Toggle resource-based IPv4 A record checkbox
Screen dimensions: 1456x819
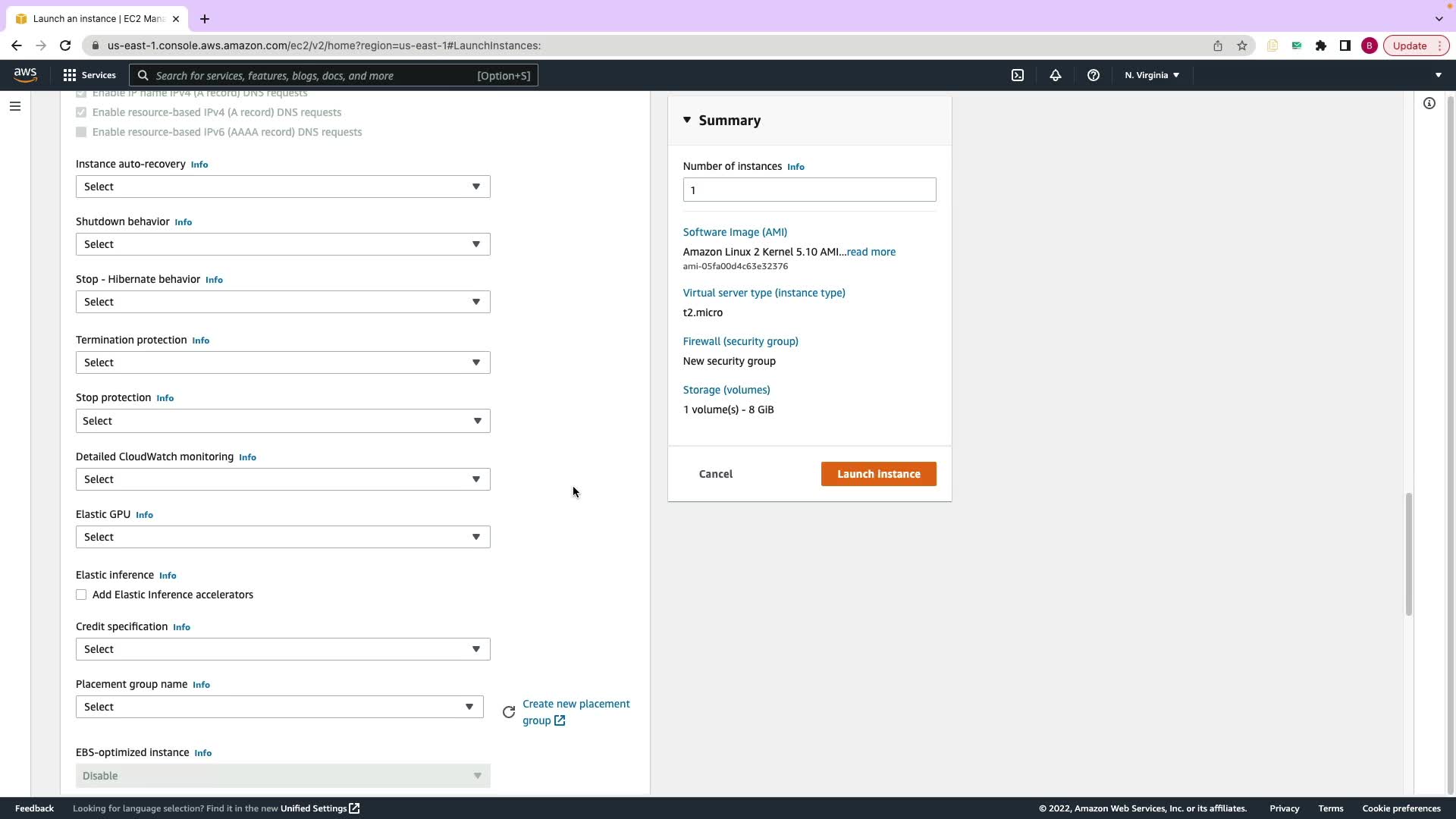81,112
